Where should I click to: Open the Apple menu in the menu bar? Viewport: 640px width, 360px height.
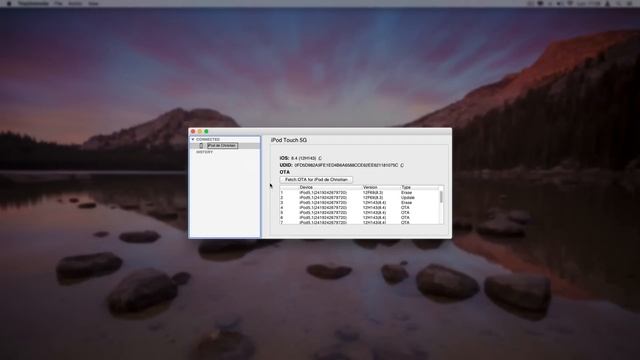[x=9, y=3]
